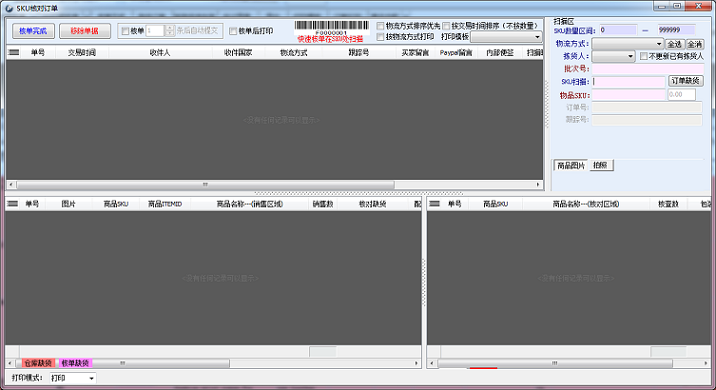This screenshot has height=390, width=716.
Task: Click the F0000001 barcode image
Action: 332,27
